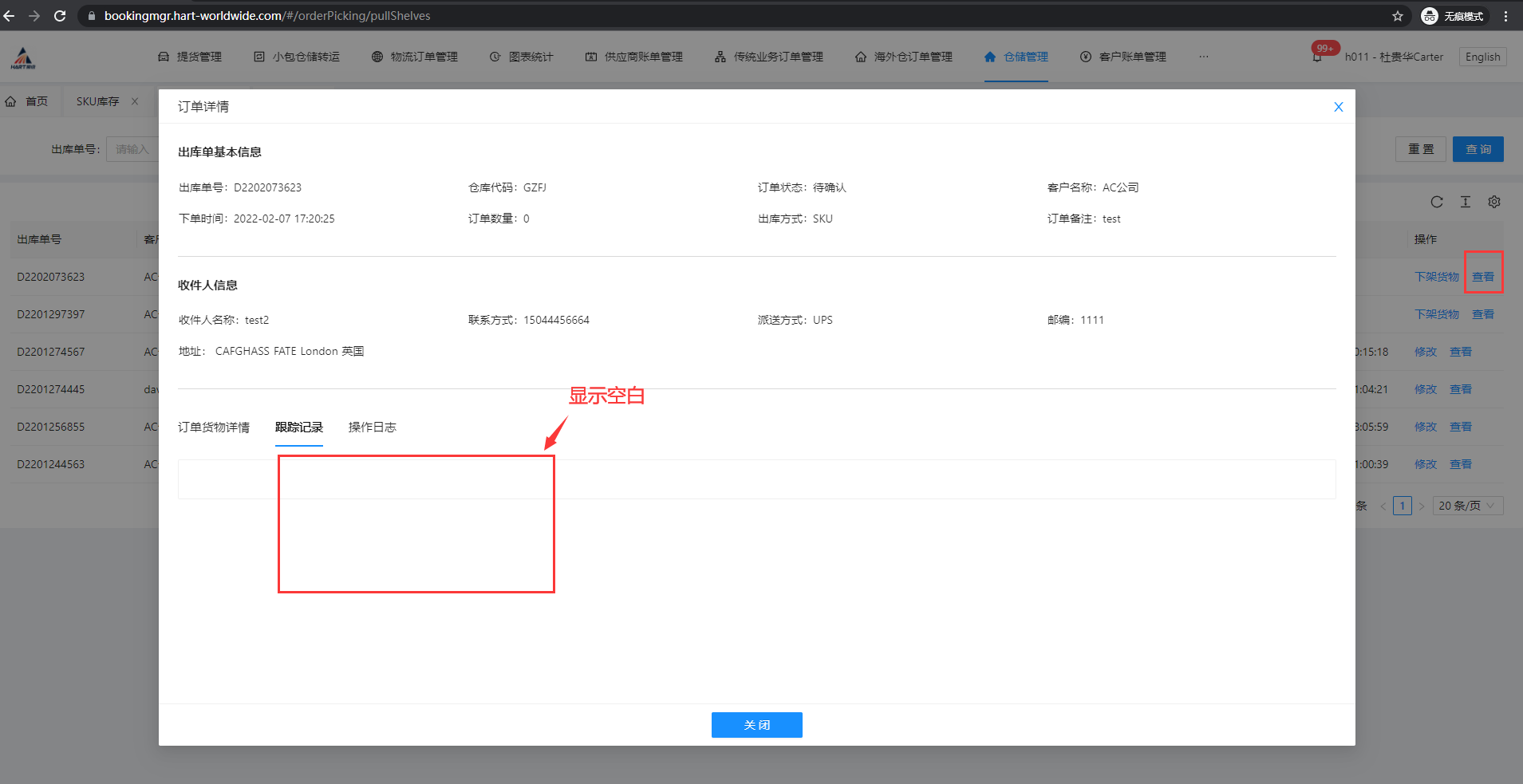Open the 物流订单管理 menu
Viewport: 1523px width, 784px height.
(415, 57)
